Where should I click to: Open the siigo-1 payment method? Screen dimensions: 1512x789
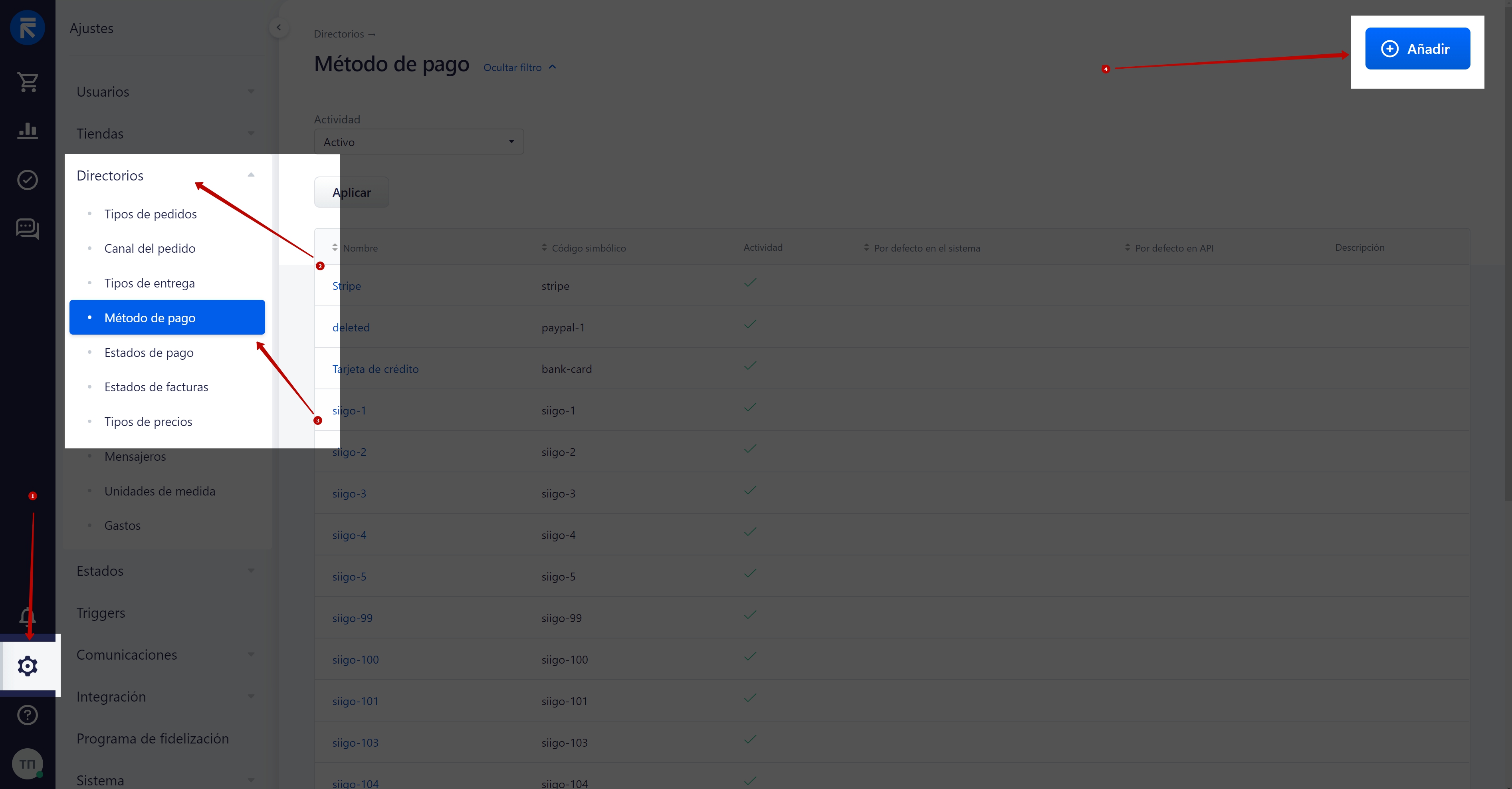tap(349, 411)
